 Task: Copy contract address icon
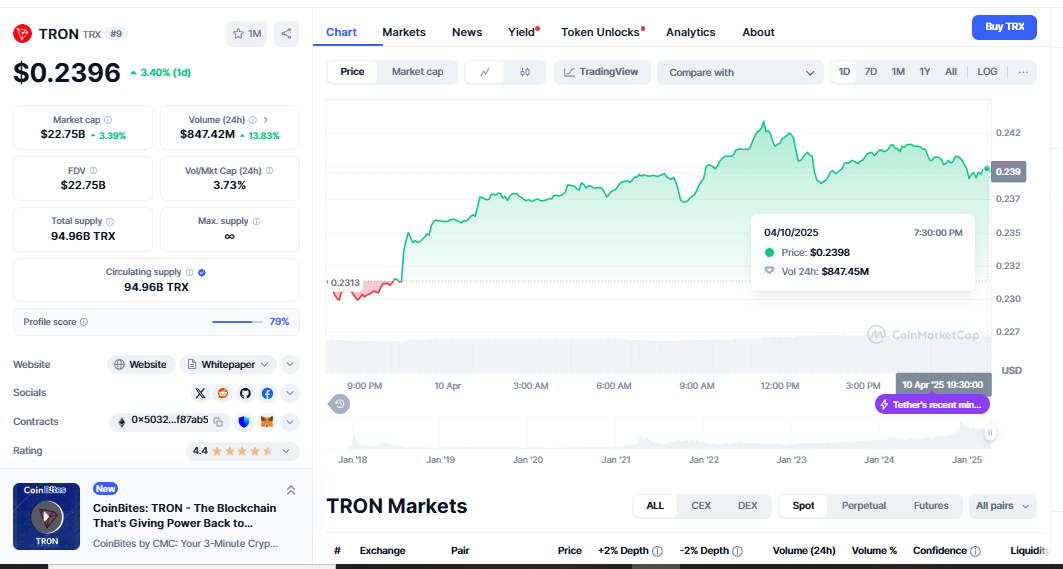coord(218,422)
